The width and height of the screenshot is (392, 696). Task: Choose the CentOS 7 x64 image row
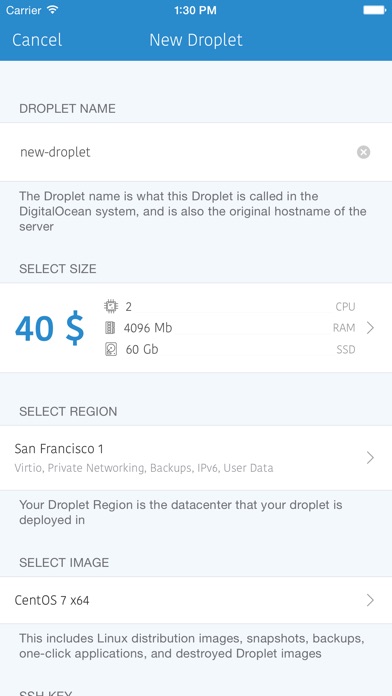[196, 600]
